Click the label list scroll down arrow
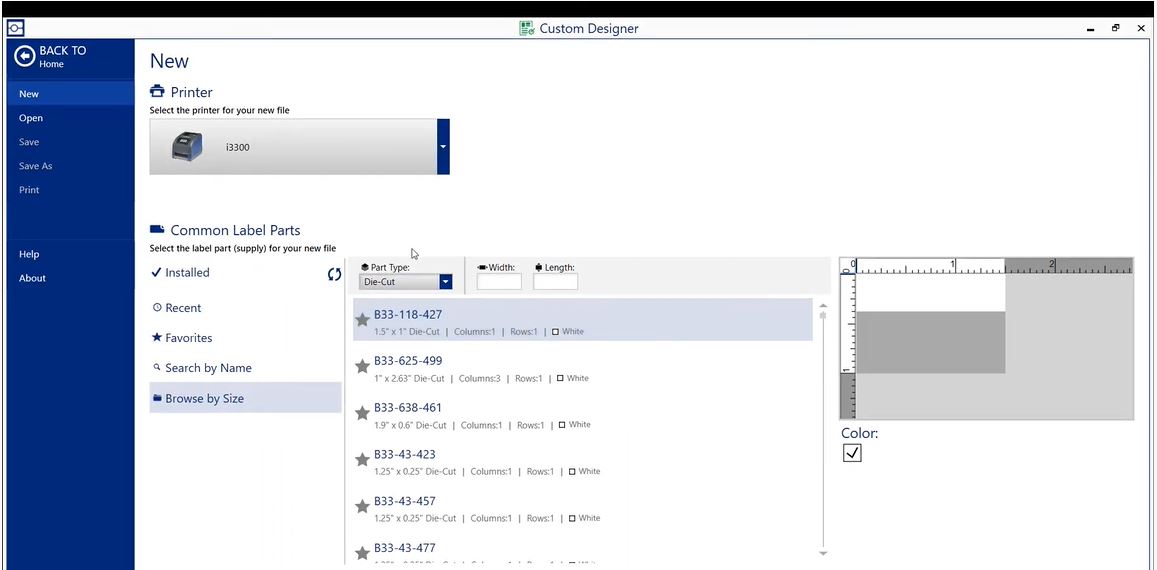The height and width of the screenshot is (570, 1157). tap(823, 553)
